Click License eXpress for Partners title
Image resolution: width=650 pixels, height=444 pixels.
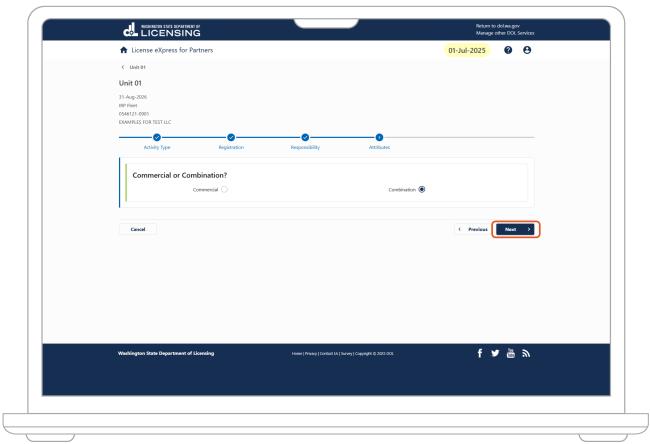[x=172, y=50]
